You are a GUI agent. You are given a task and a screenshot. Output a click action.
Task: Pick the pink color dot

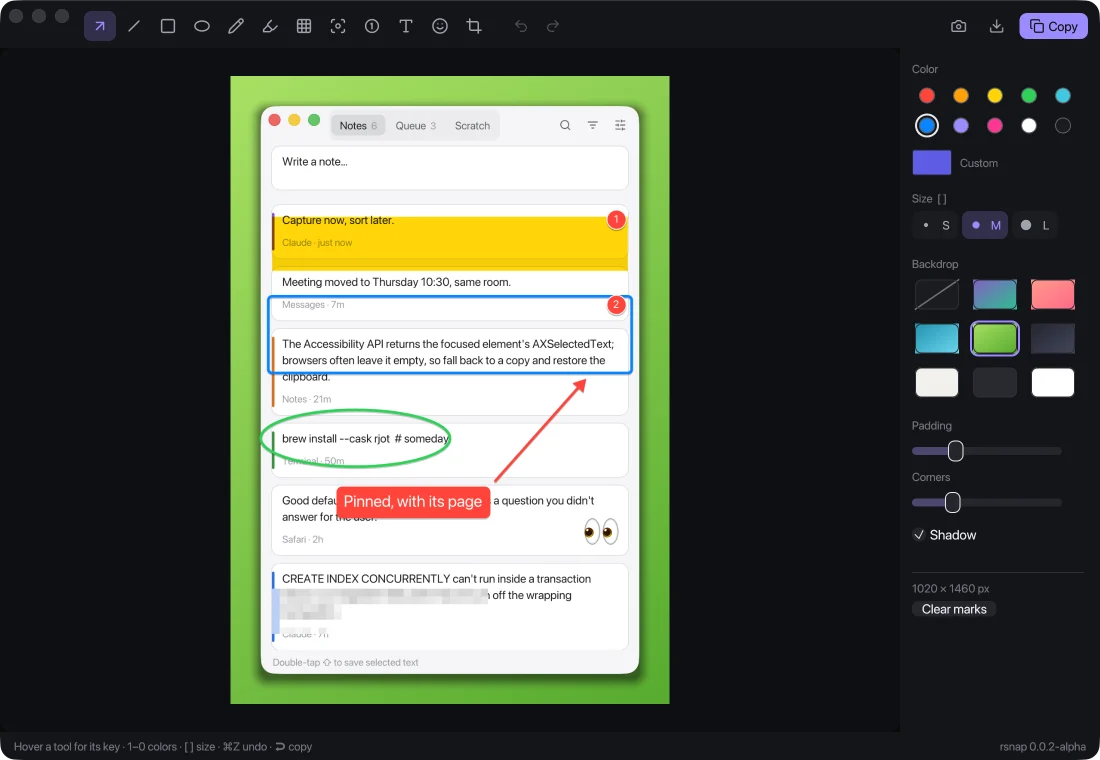pos(995,126)
